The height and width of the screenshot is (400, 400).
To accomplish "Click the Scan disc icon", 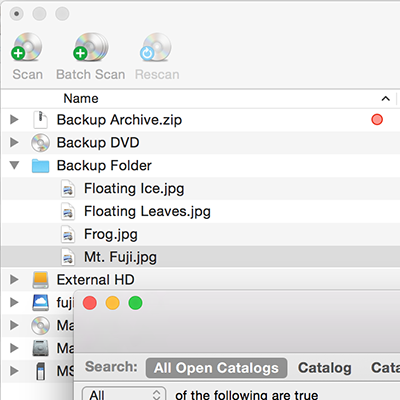I will [x=27, y=47].
